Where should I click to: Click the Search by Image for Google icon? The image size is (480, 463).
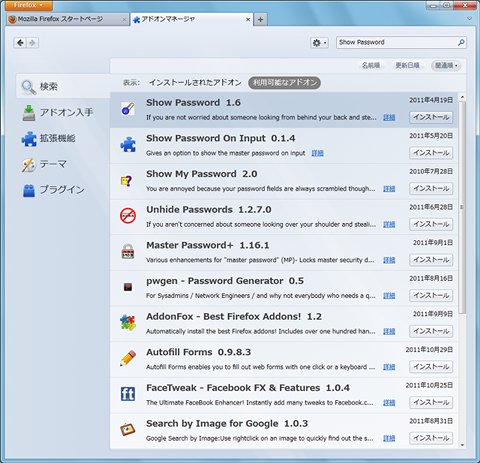point(128,429)
